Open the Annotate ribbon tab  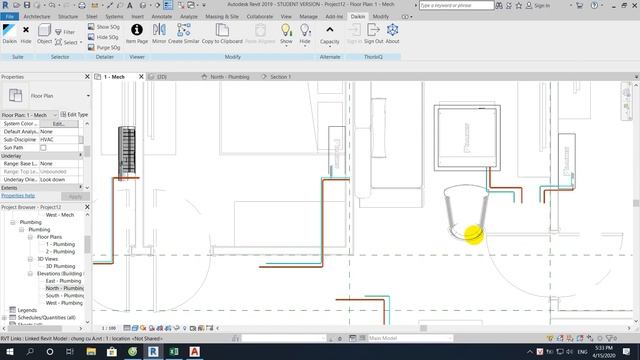tap(162, 17)
